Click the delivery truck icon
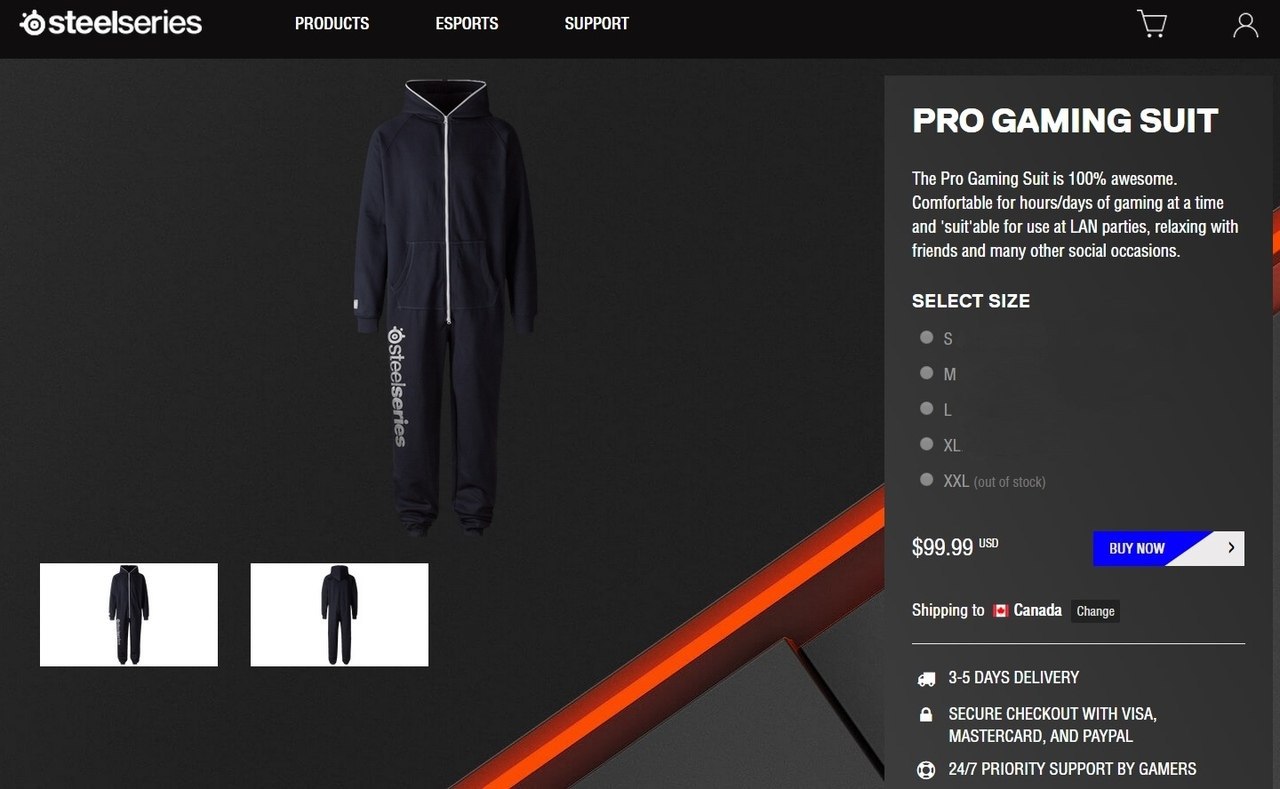The height and width of the screenshot is (789, 1280). click(926, 679)
